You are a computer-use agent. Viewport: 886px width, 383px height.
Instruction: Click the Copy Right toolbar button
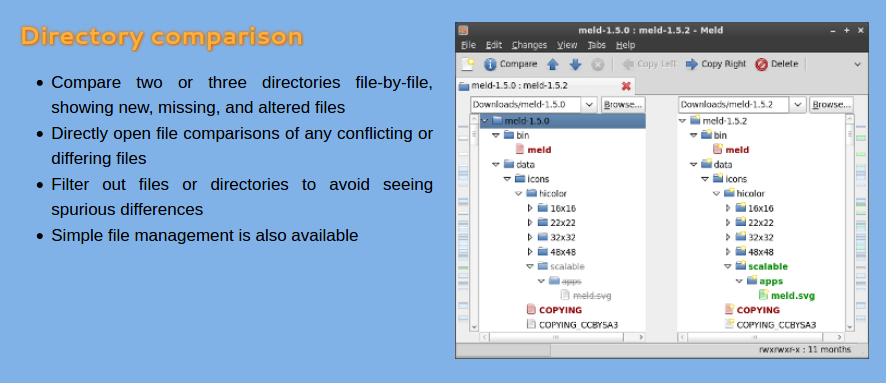(x=715, y=64)
